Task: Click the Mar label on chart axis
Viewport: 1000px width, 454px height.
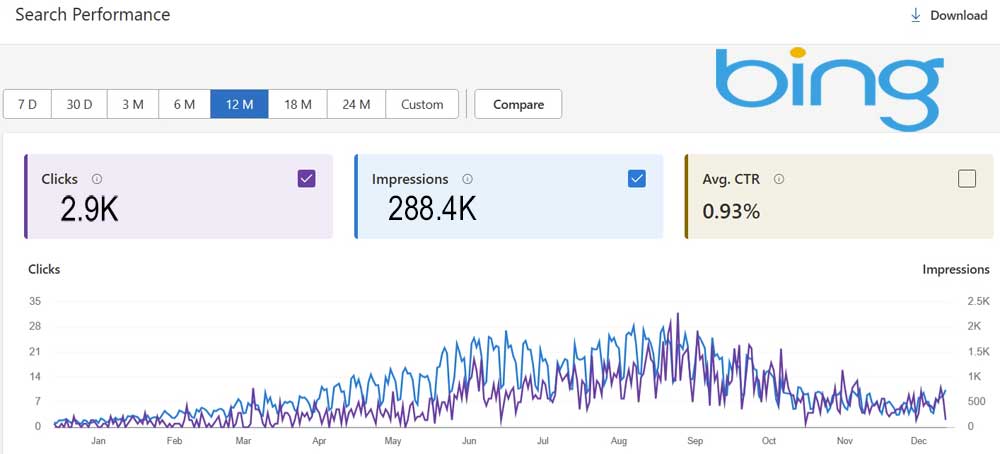Action: point(243,441)
